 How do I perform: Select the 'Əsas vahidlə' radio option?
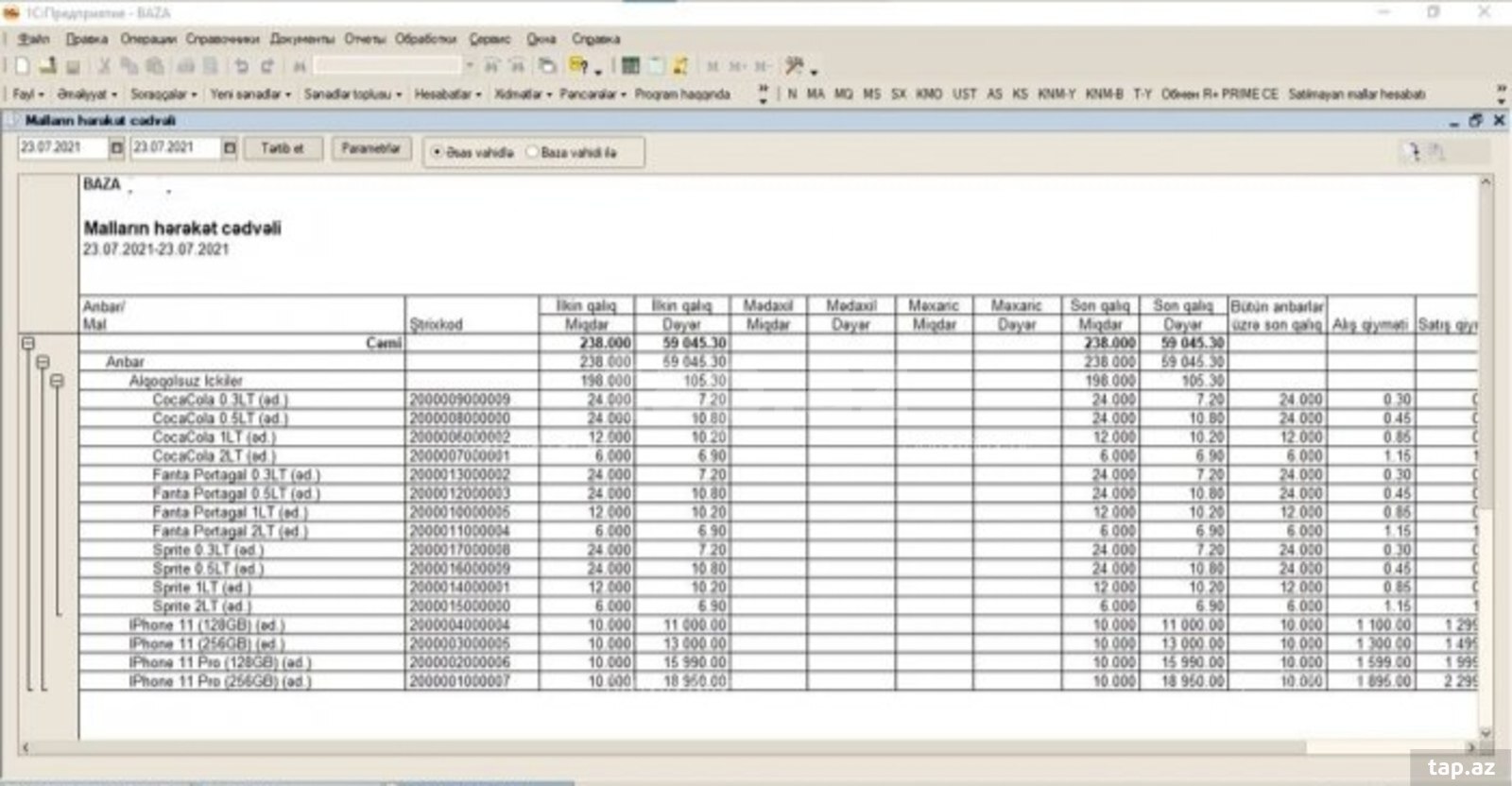438,152
